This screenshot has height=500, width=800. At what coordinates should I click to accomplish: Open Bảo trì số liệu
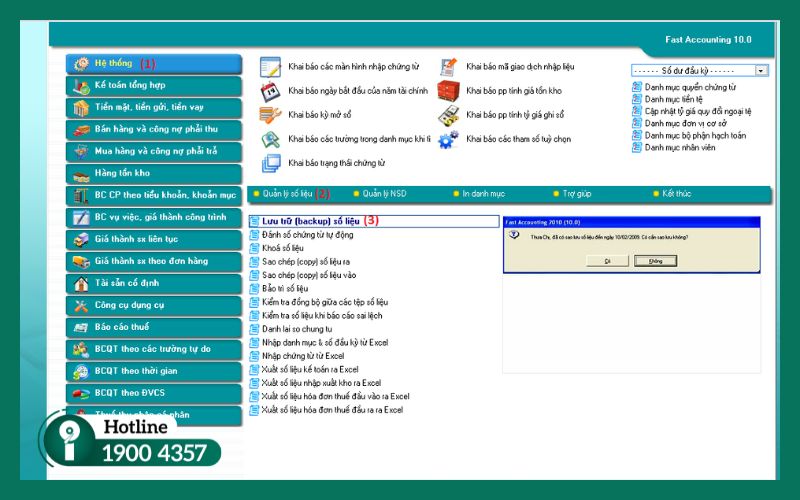click(285, 289)
